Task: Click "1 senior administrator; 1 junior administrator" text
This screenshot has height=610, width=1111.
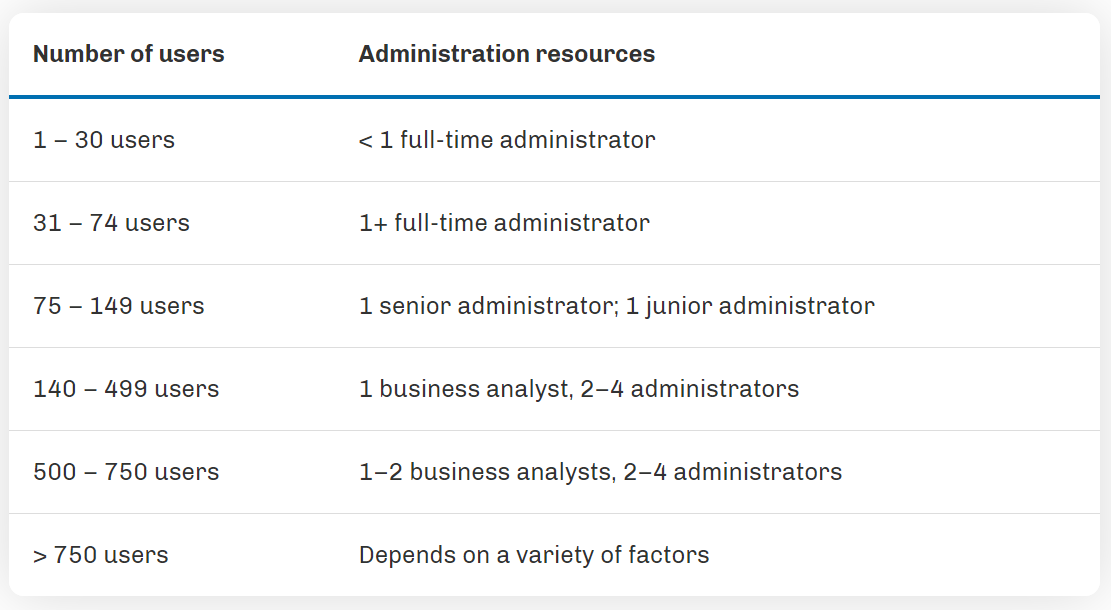Action: click(616, 306)
